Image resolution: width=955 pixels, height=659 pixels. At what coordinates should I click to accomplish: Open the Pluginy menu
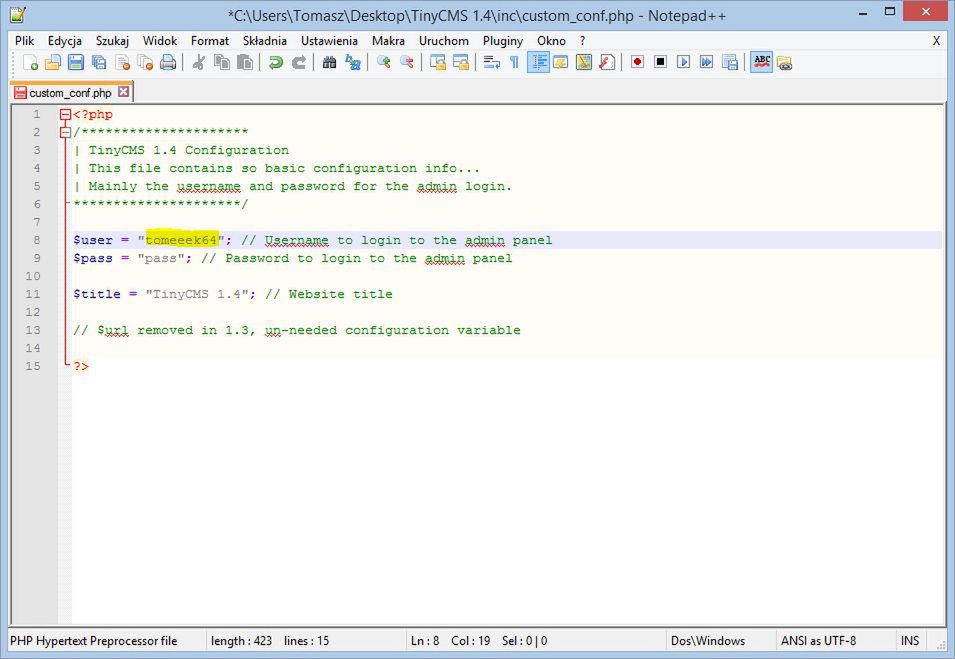pos(502,41)
